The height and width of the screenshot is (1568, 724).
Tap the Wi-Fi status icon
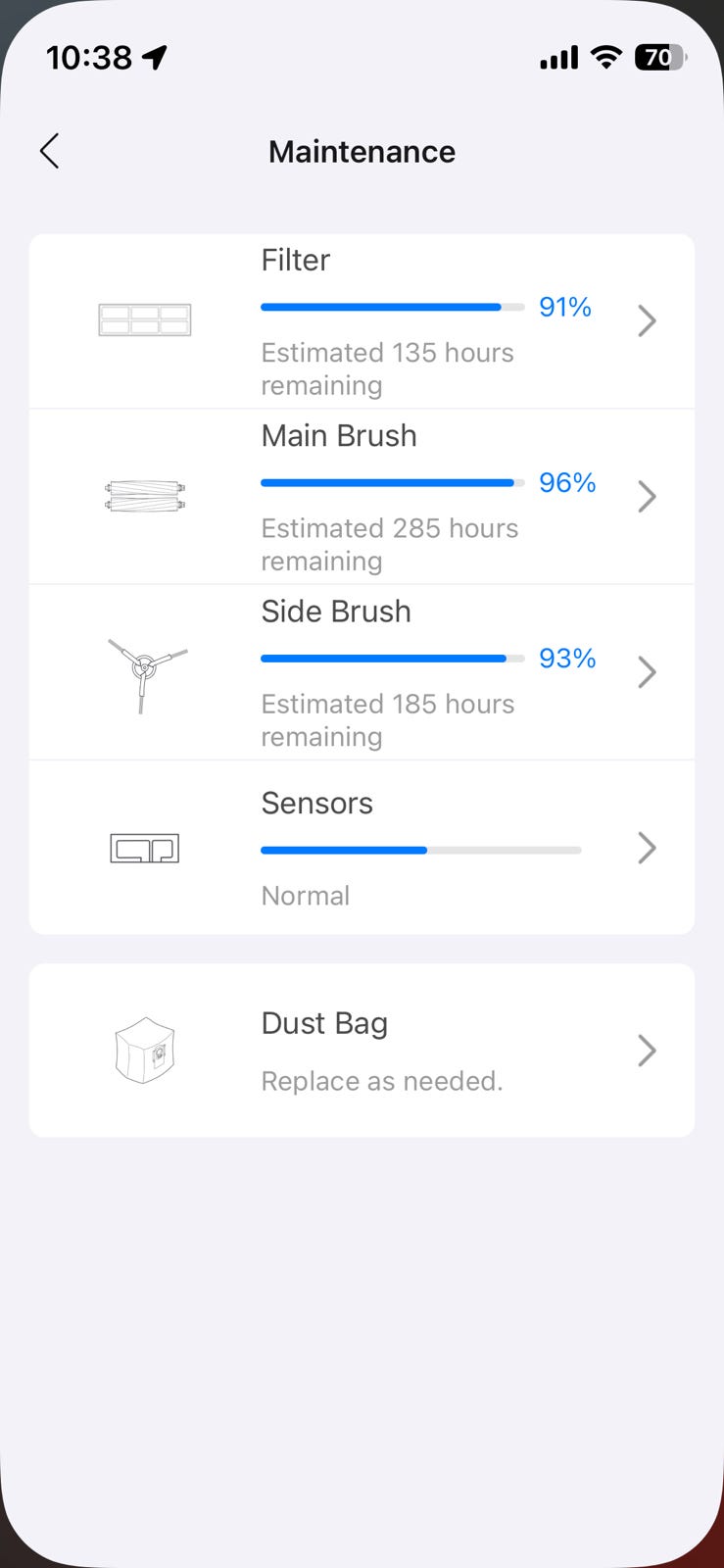[606, 58]
